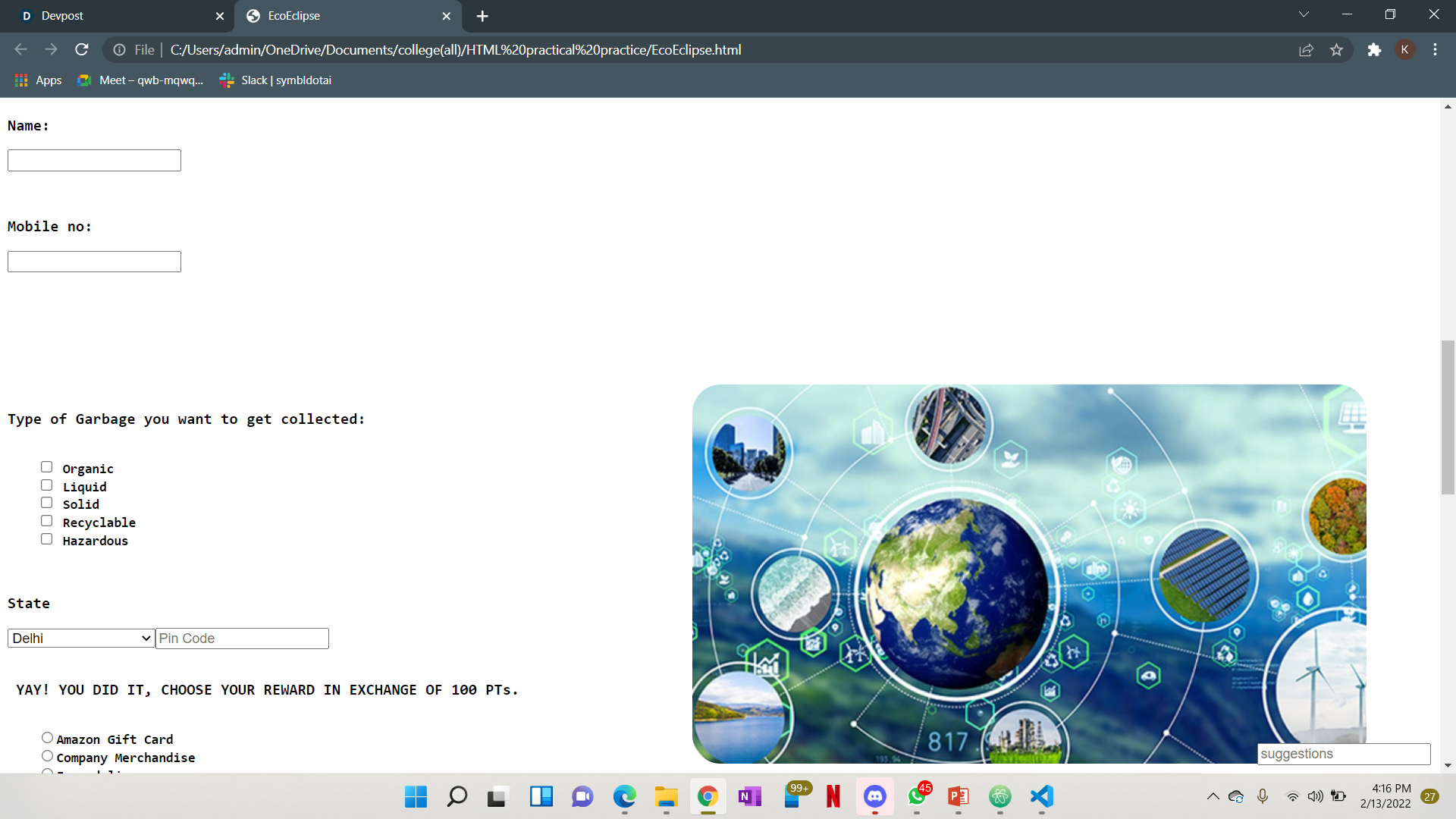This screenshot has height=819, width=1456.
Task: Launch Discord from the taskbar
Action: point(874,797)
